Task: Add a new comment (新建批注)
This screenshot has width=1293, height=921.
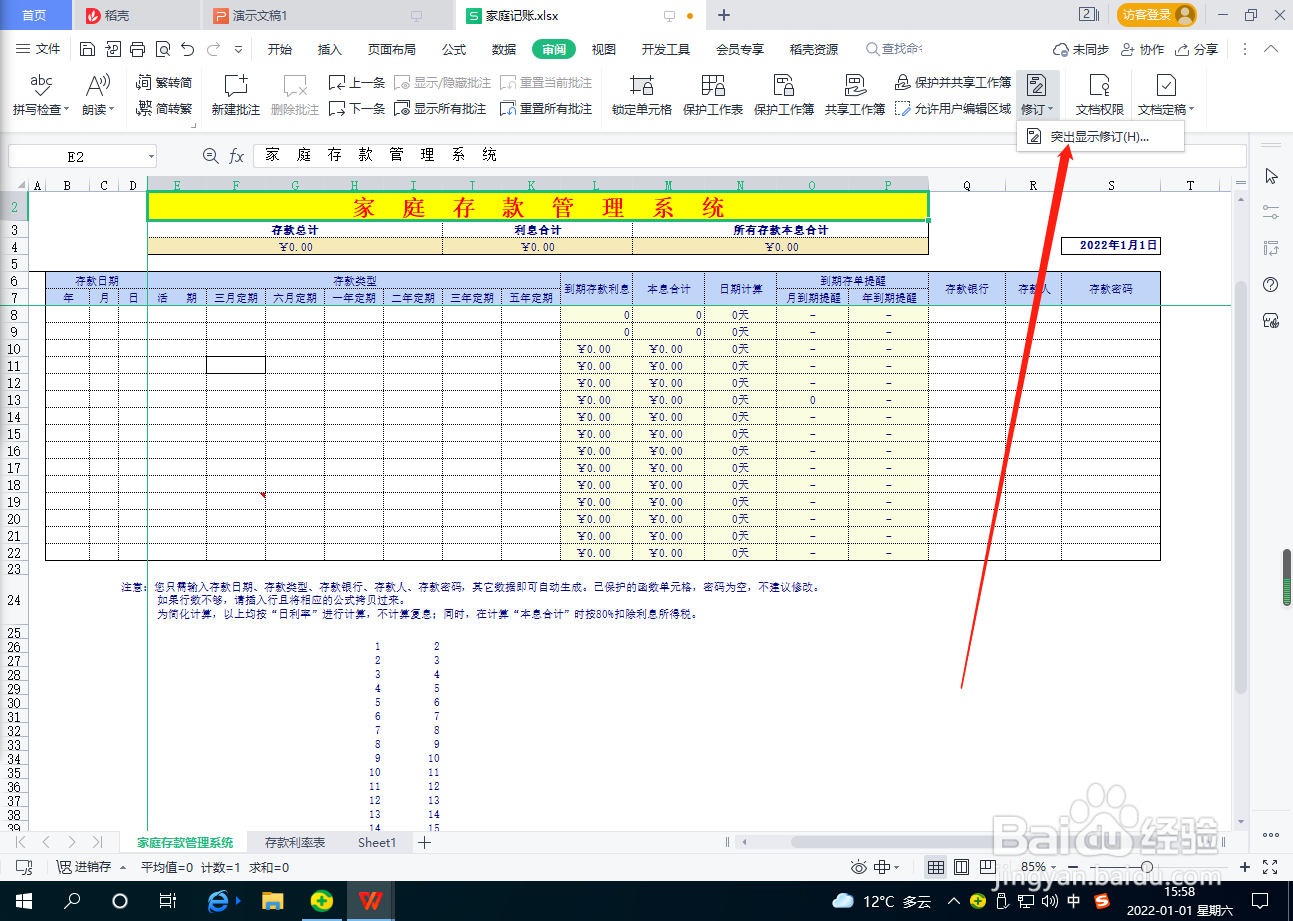Action: [236, 95]
